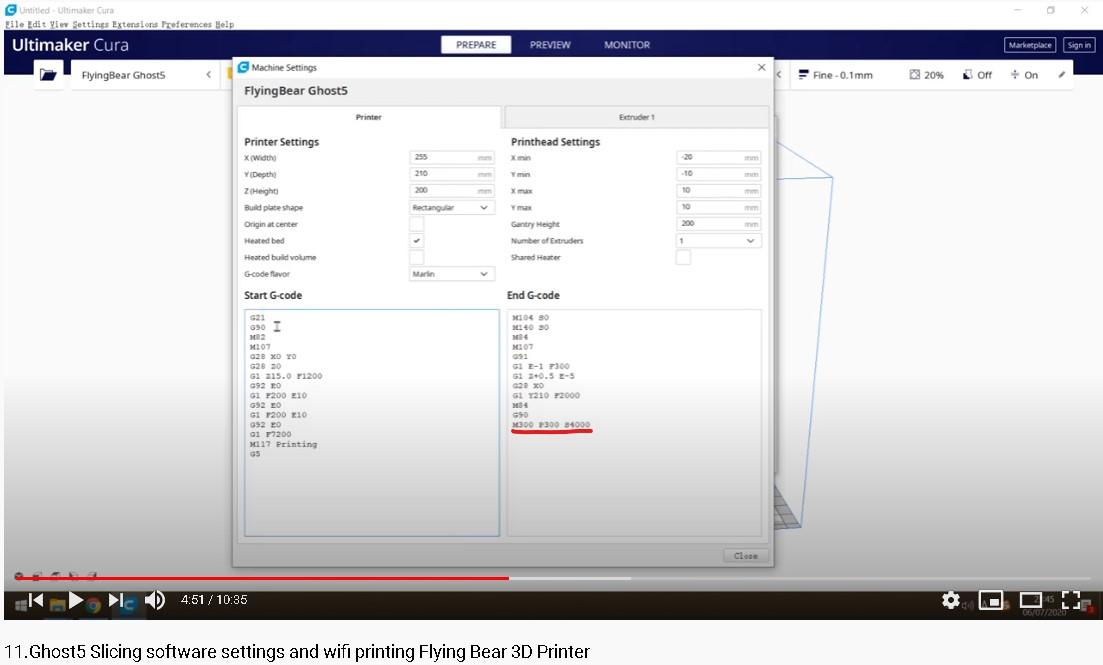Open the View menu
This screenshot has width=1103, height=665.
[59, 24]
